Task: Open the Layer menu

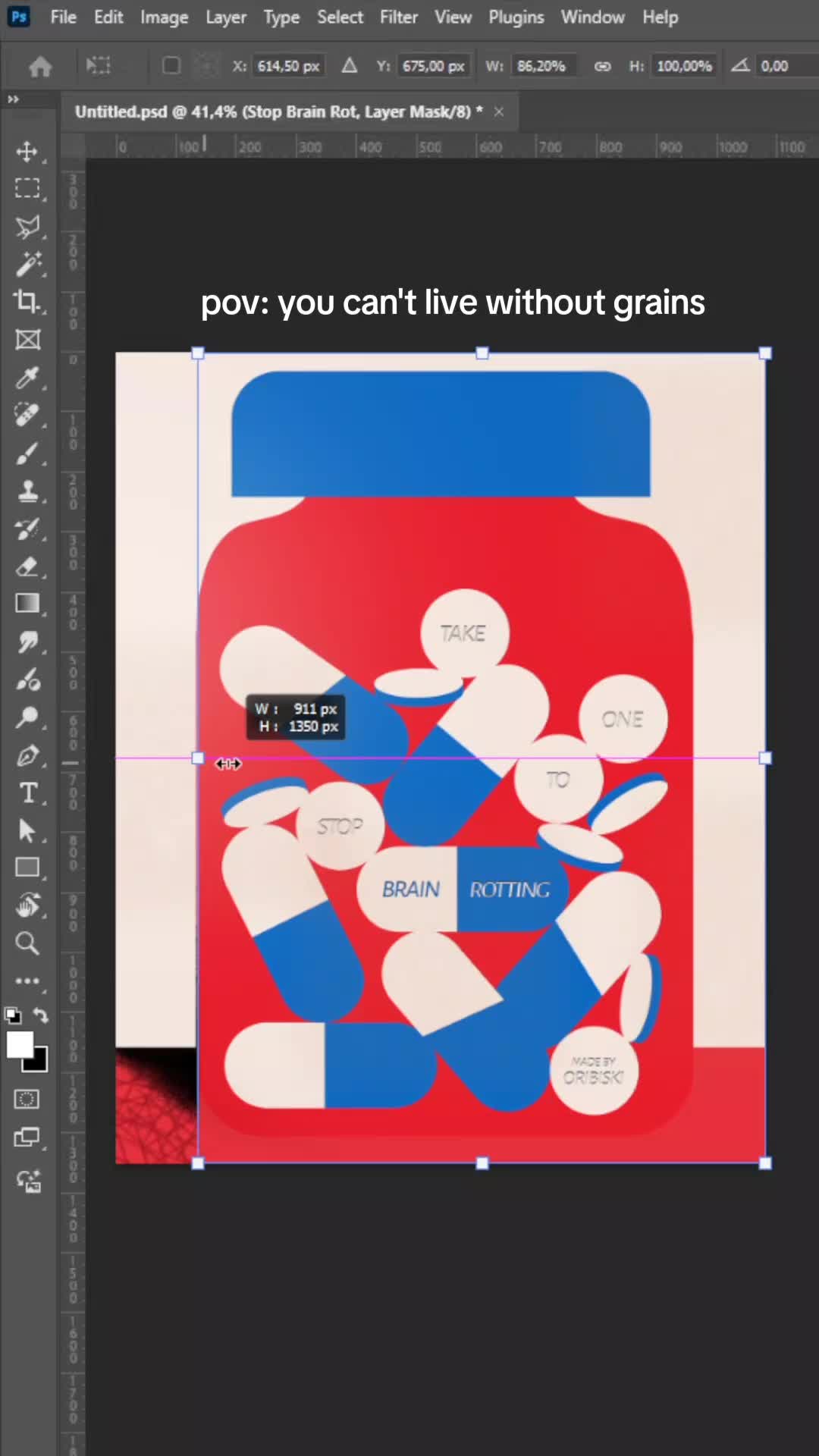Action: click(x=226, y=17)
